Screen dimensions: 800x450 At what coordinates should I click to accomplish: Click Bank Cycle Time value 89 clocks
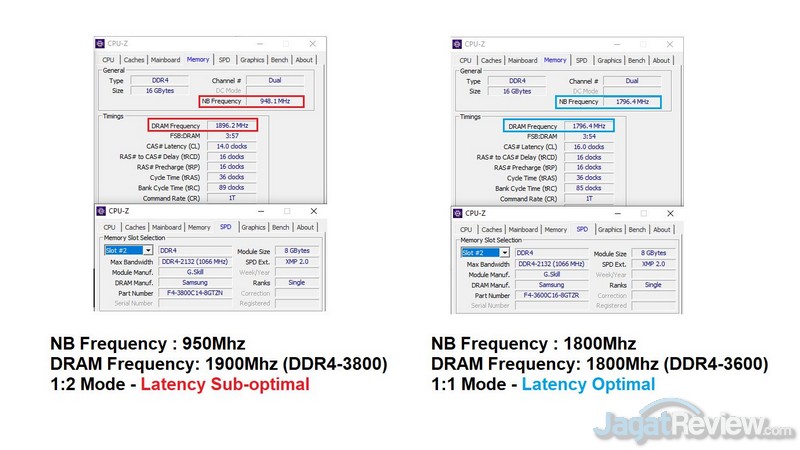(x=232, y=188)
